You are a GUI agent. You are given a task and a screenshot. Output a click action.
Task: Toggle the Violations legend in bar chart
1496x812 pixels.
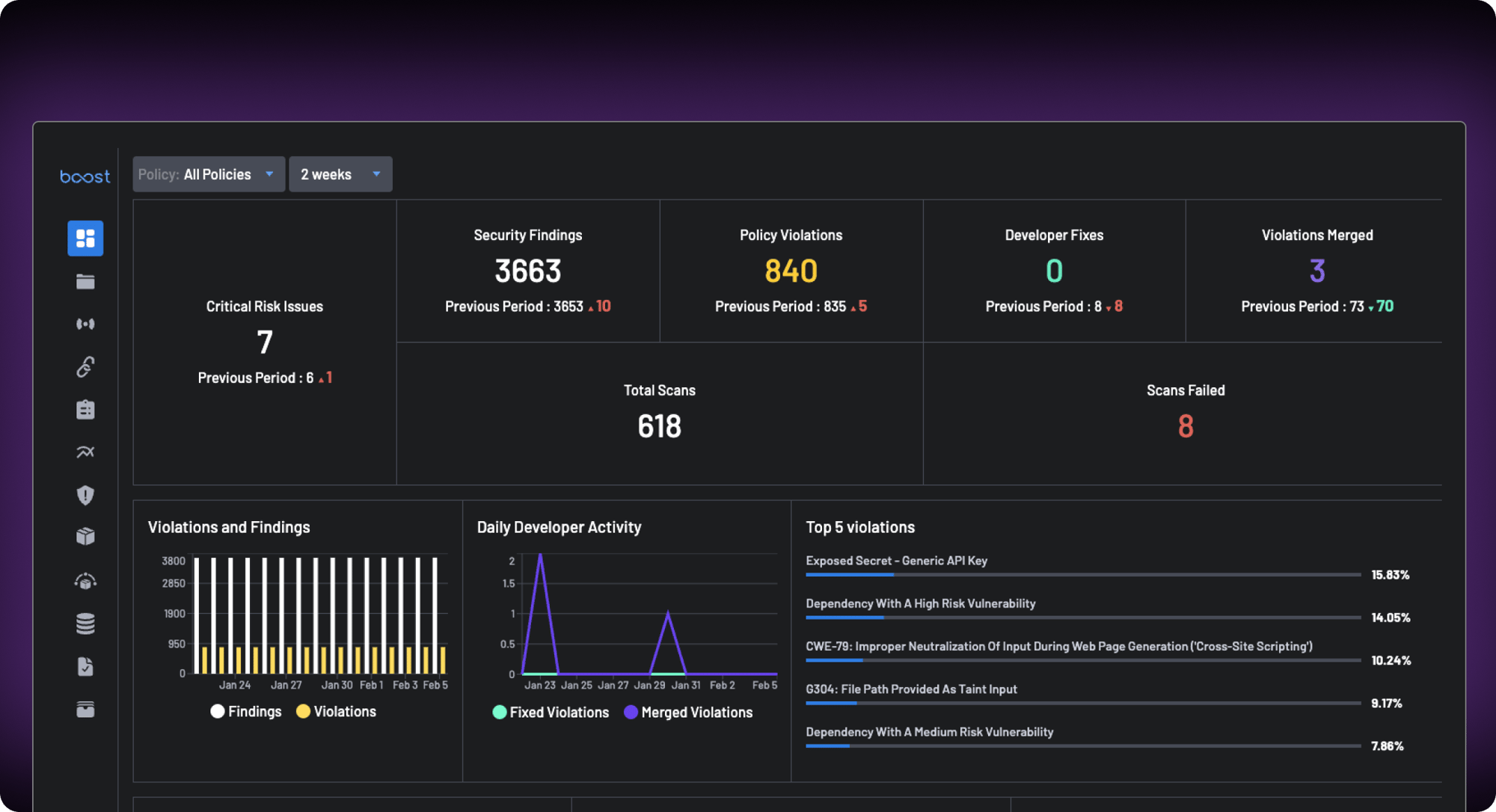click(x=336, y=712)
